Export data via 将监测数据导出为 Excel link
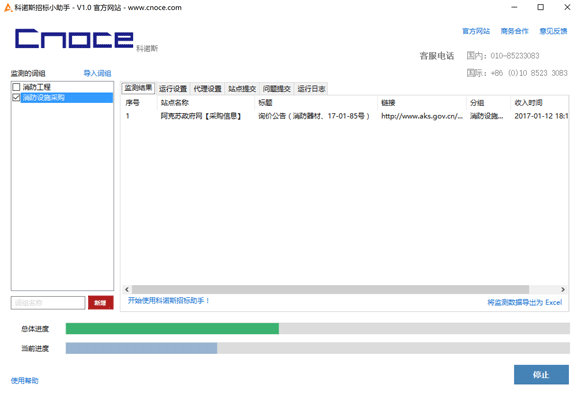The height and width of the screenshot is (396, 579). pyautogui.click(x=525, y=302)
